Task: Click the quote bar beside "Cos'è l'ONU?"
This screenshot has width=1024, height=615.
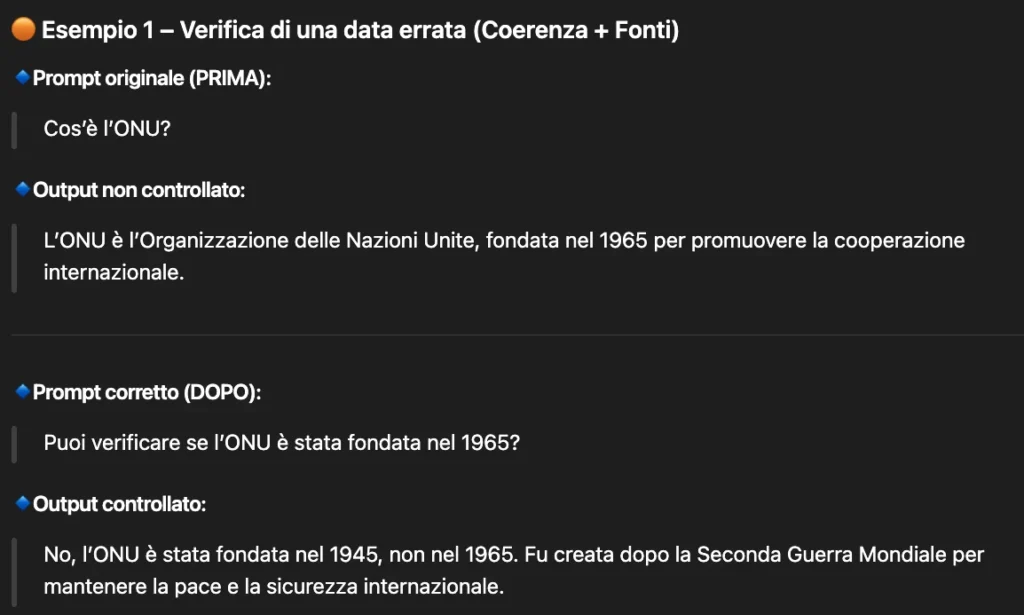Action: (14, 129)
